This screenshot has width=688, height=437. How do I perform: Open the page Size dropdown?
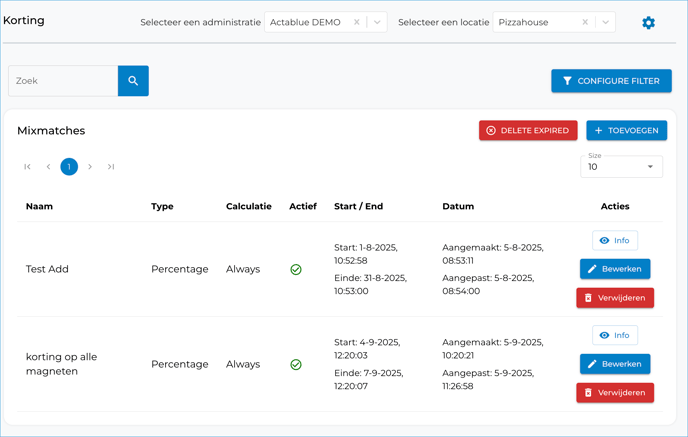point(621,167)
